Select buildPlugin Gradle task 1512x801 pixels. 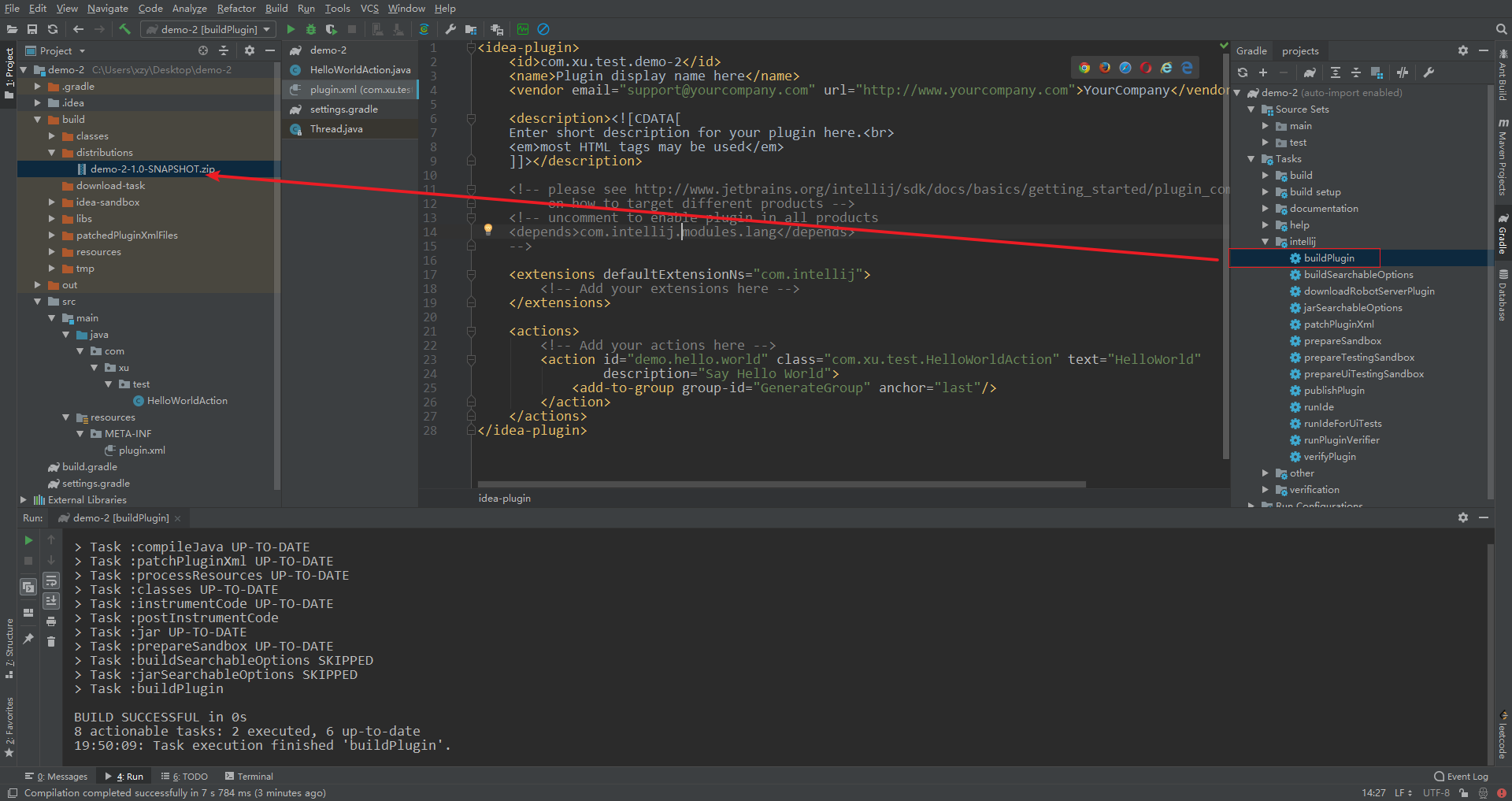pos(1329,258)
